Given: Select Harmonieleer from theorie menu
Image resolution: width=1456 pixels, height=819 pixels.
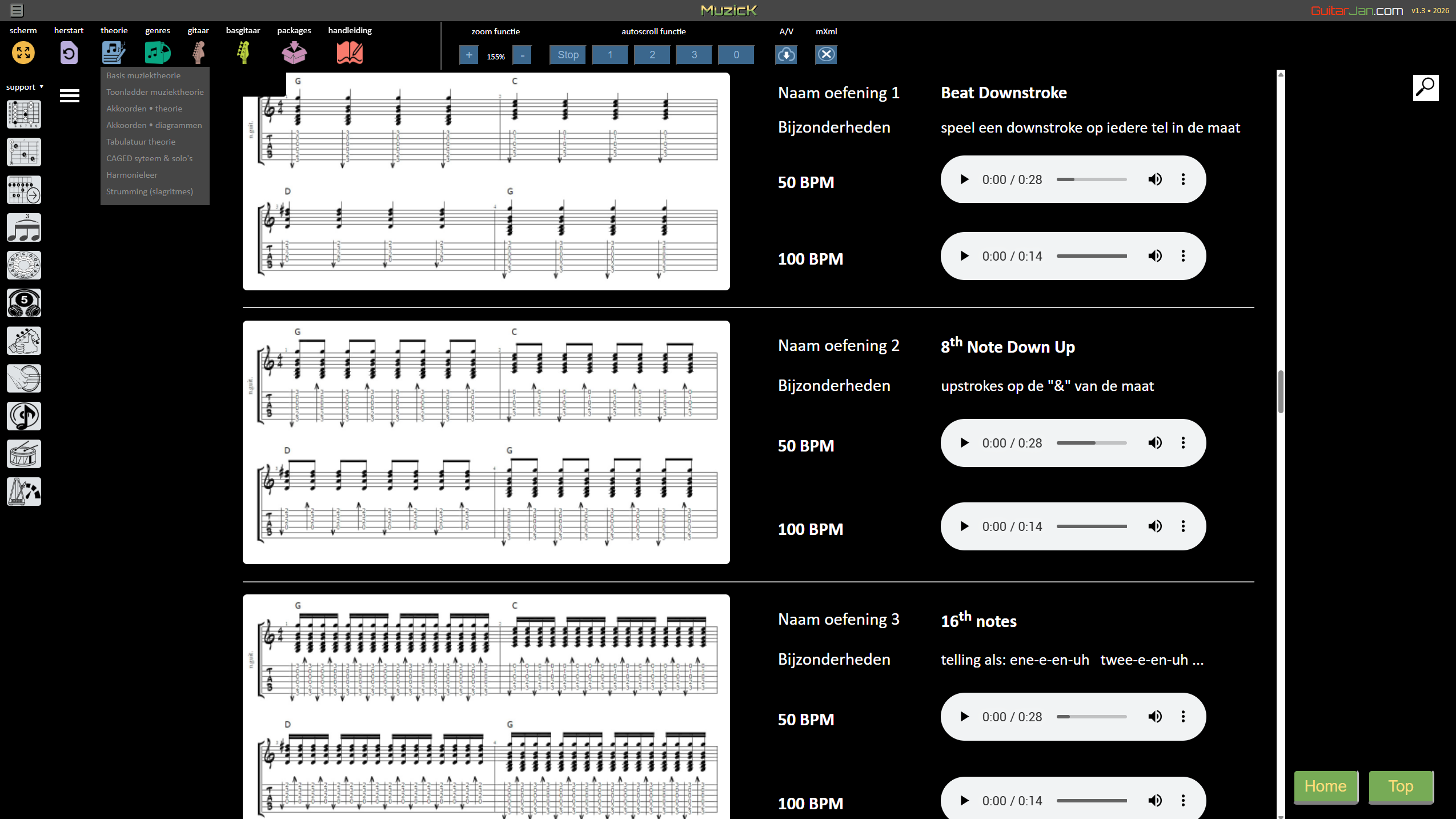Looking at the screenshot, I should tap(132, 175).
